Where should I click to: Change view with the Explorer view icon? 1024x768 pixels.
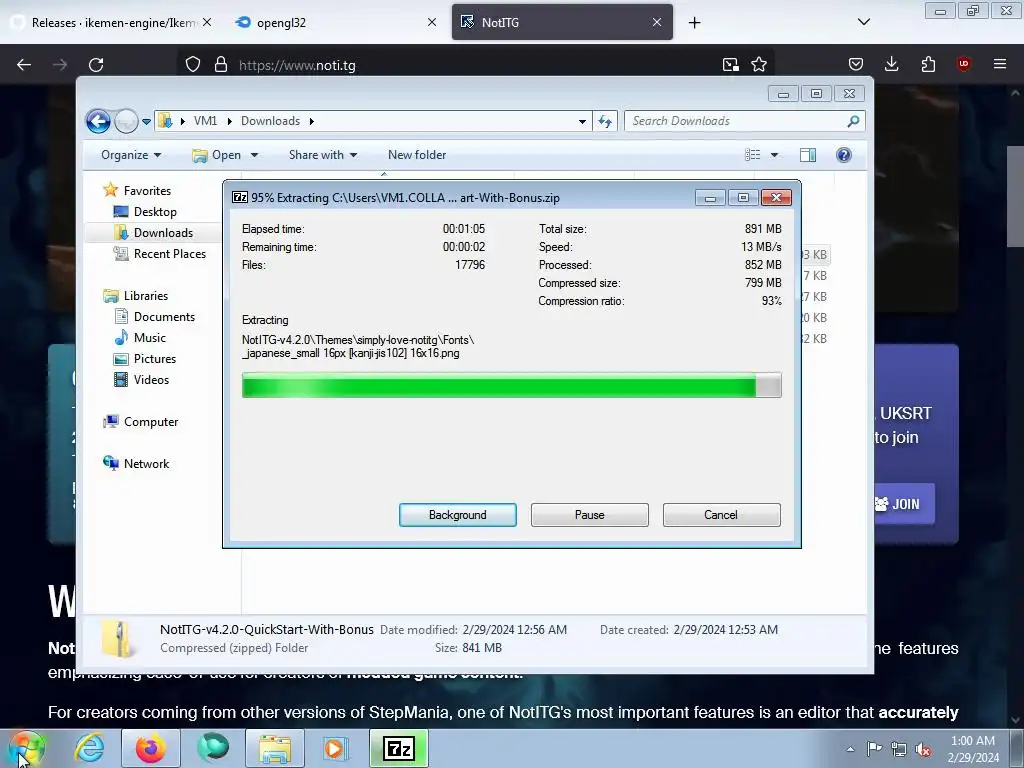[x=752, y=155]
